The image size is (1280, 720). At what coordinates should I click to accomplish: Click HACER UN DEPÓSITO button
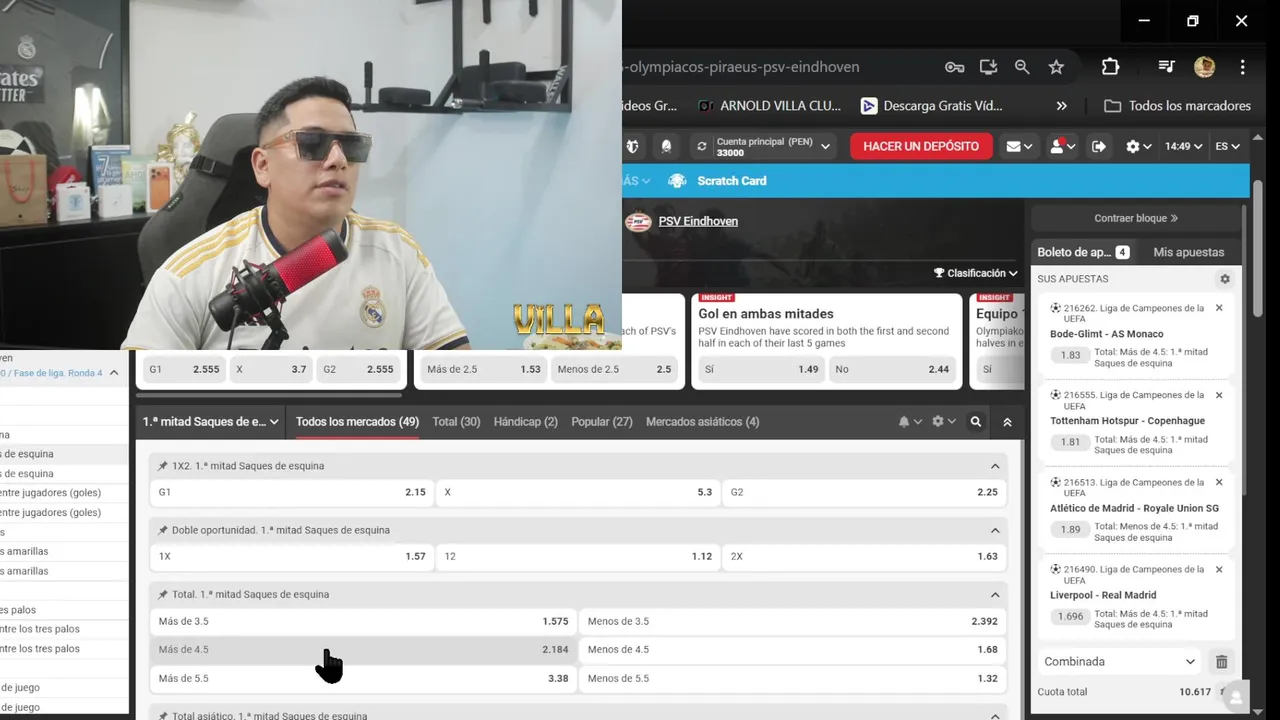coord(921,146)
